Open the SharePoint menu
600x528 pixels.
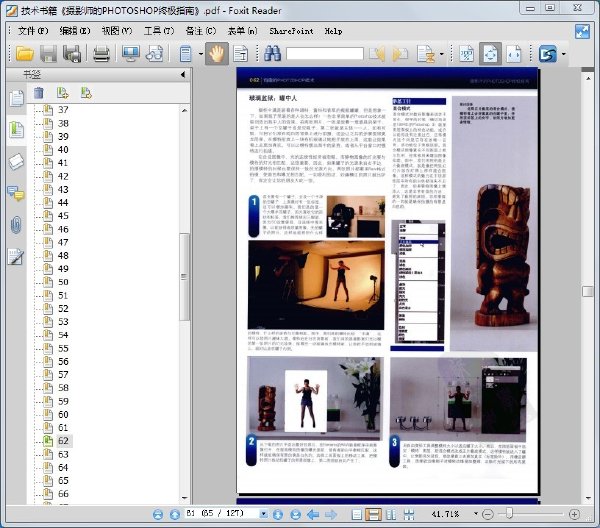(x=291, y=31)
